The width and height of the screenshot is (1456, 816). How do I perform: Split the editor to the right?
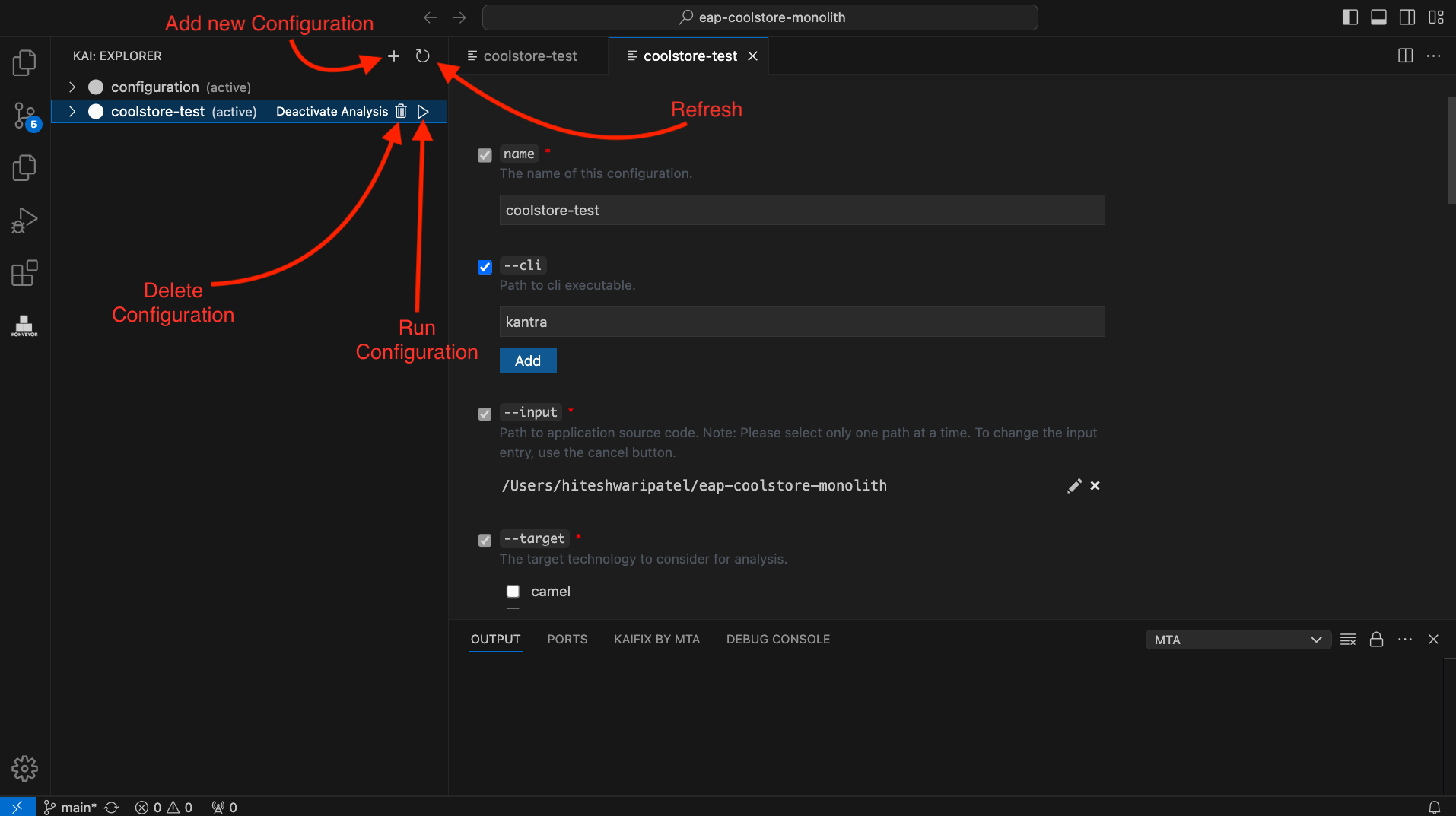1405,56
